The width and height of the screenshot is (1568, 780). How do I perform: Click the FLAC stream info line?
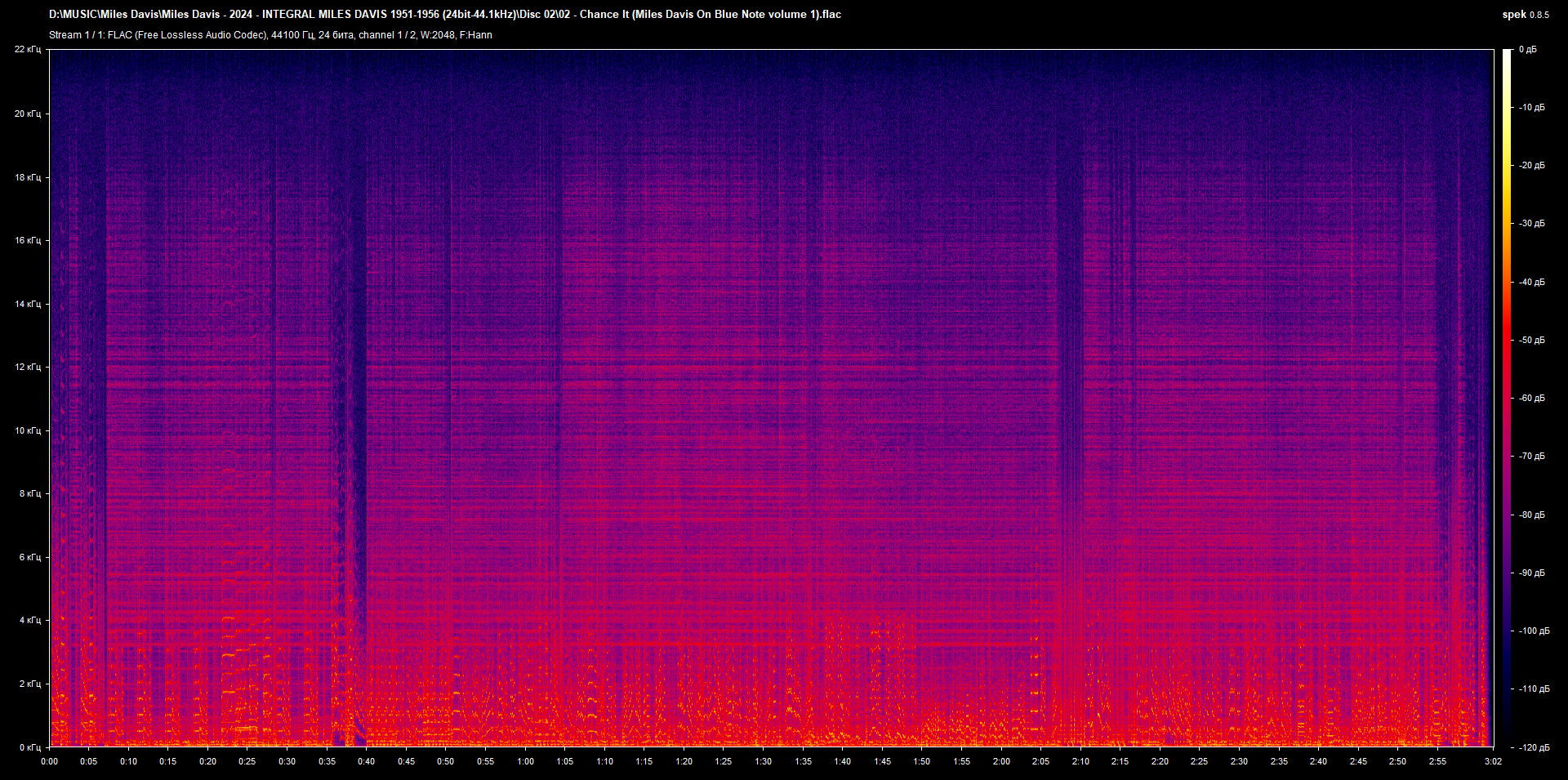tap(270, 35)
